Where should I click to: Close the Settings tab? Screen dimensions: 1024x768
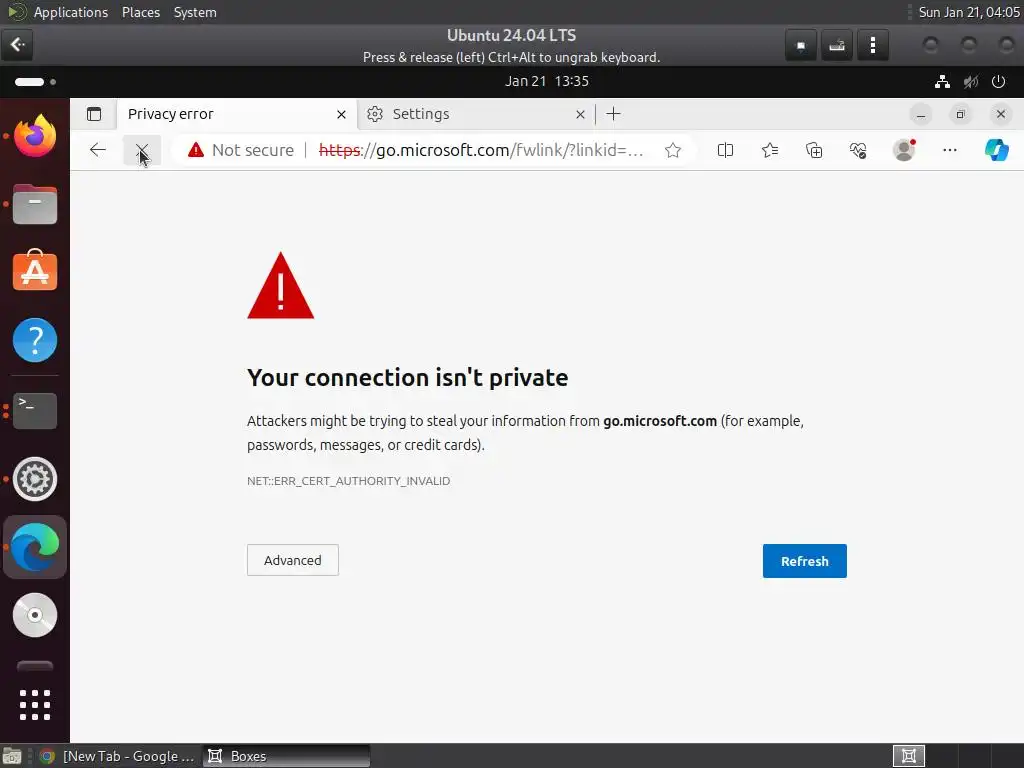[x=580, y=114]
